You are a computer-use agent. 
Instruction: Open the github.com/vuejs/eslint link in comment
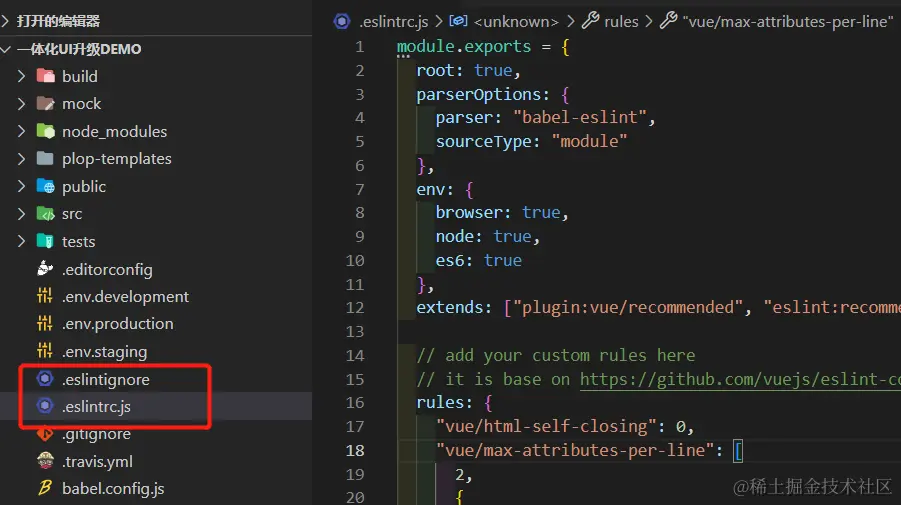740,379
